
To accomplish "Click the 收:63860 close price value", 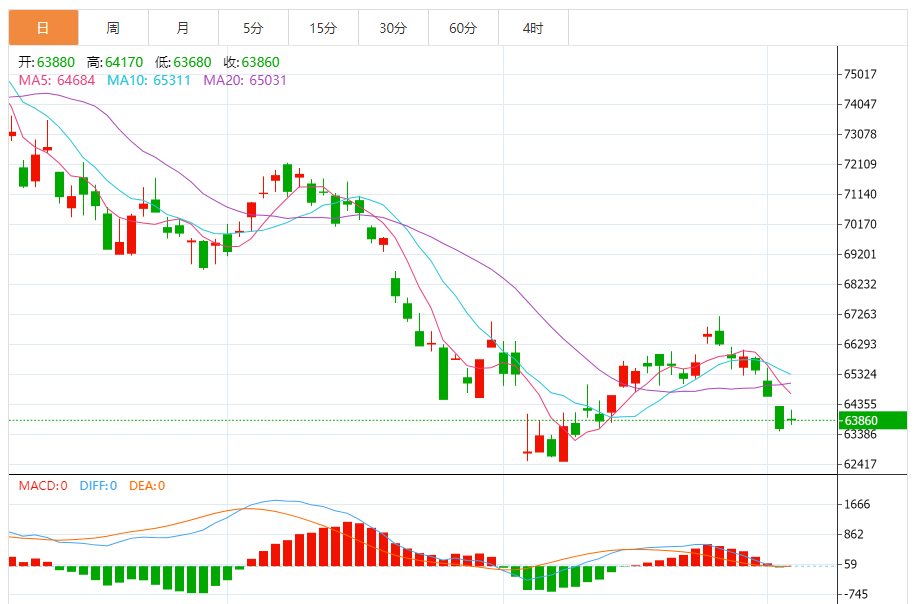I will tap(251, 62).
